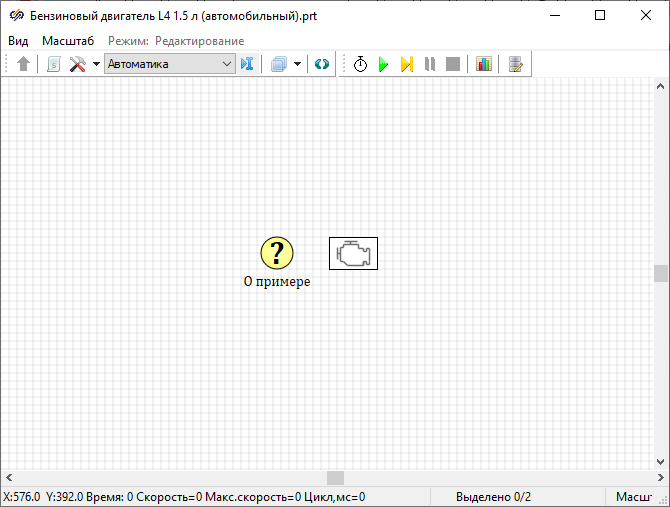Open the bar chart icon
Screen dimensions: 670x507
point(484,64)
